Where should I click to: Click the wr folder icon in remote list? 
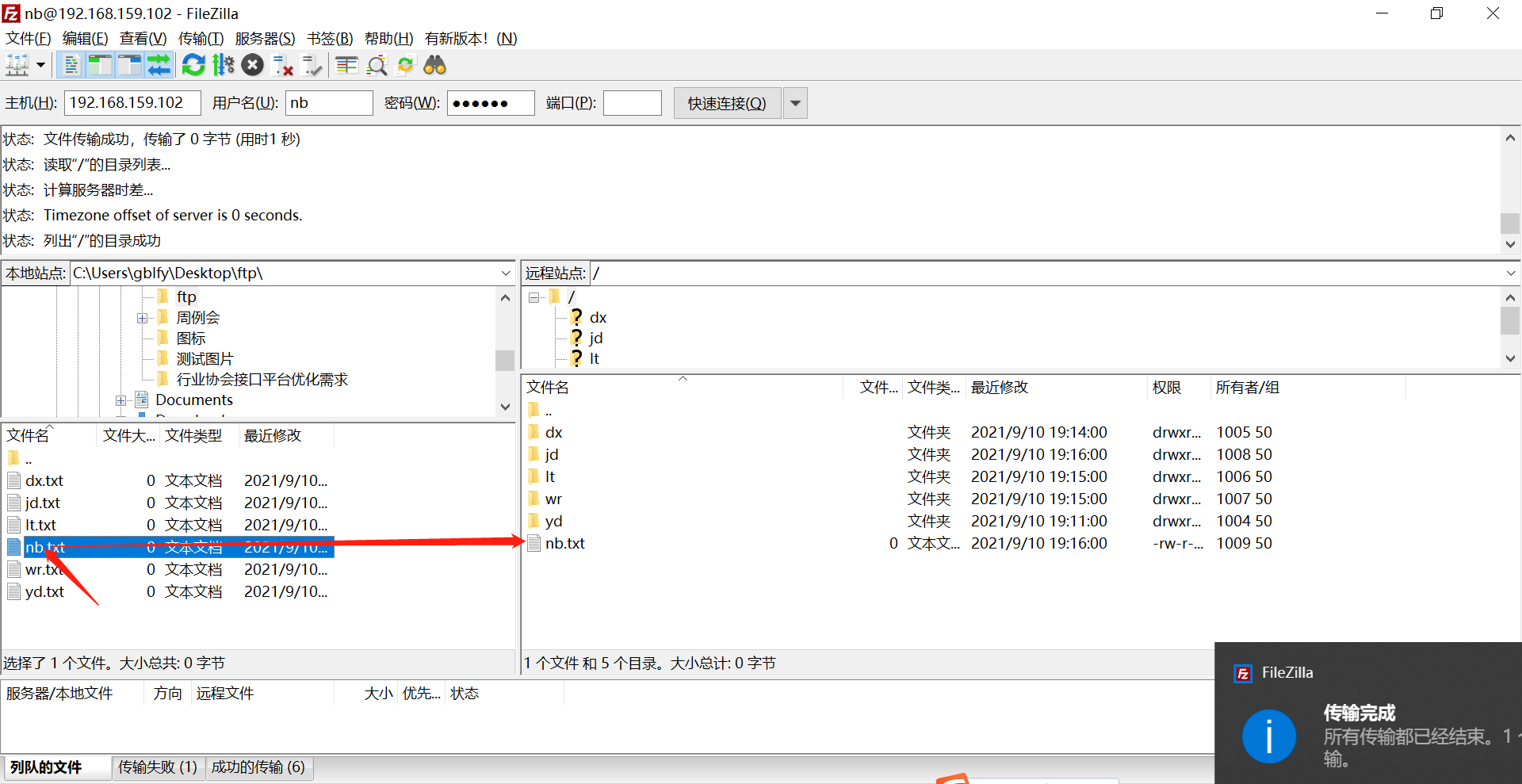(534, 499)
